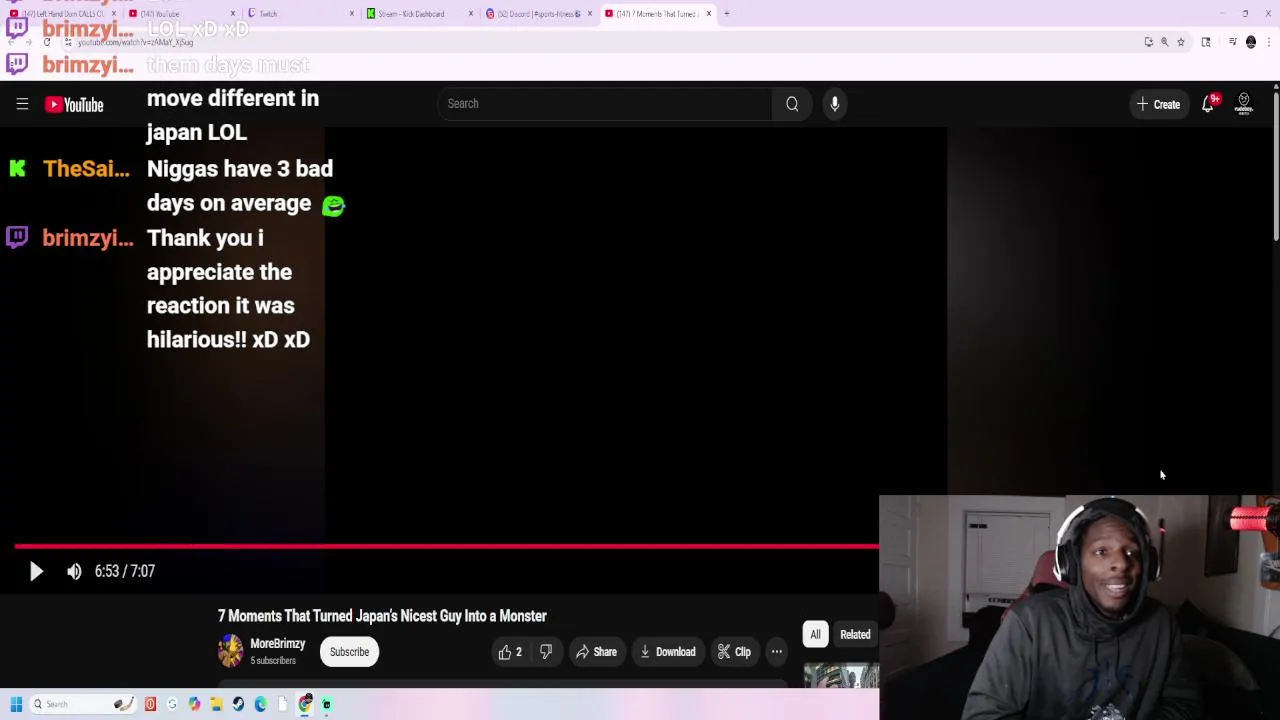The width and height of the screenshot is (1280, 720).
Task: Select the All filter chip
Action: coord(815,634)
